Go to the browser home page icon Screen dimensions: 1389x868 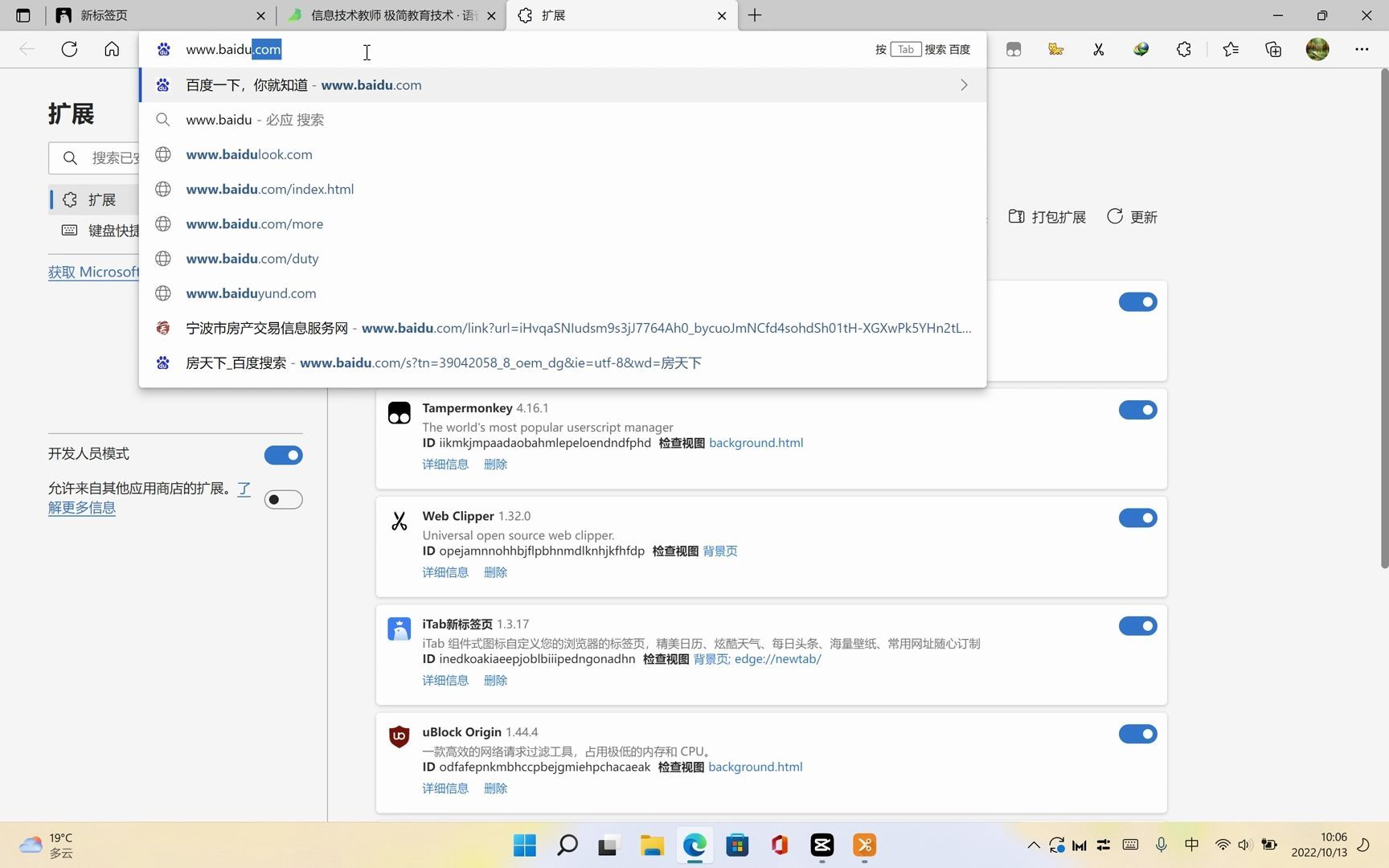coord(112,49)
